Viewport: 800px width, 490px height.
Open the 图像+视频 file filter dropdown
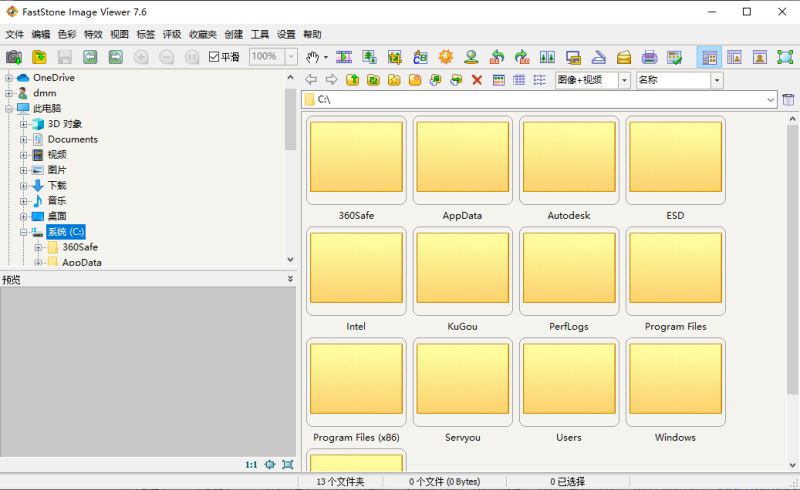click(624, 80)
